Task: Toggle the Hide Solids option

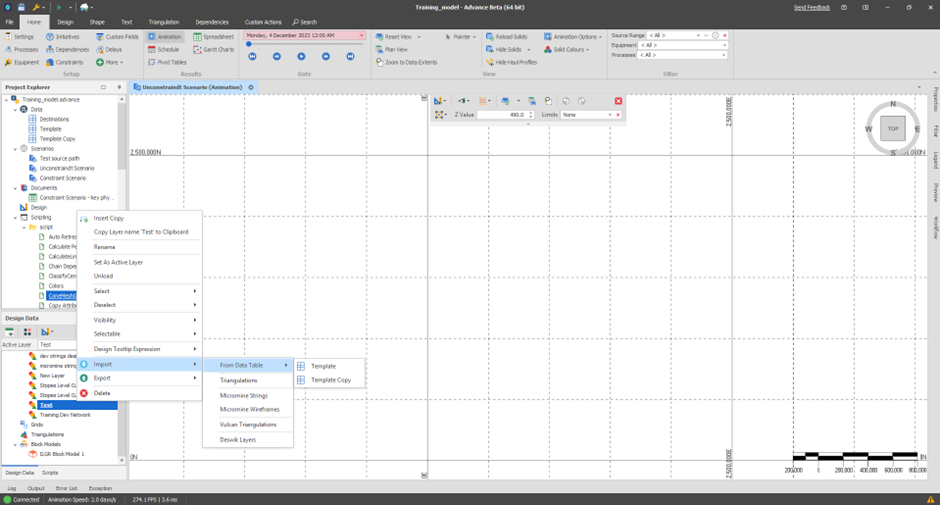Action: 507,49
